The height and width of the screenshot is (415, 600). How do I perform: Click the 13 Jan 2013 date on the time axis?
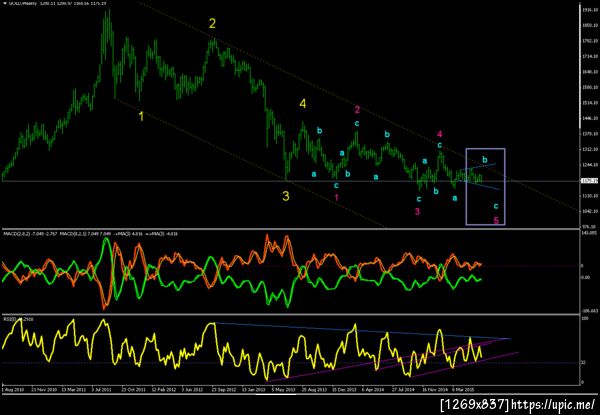[253, 389]
